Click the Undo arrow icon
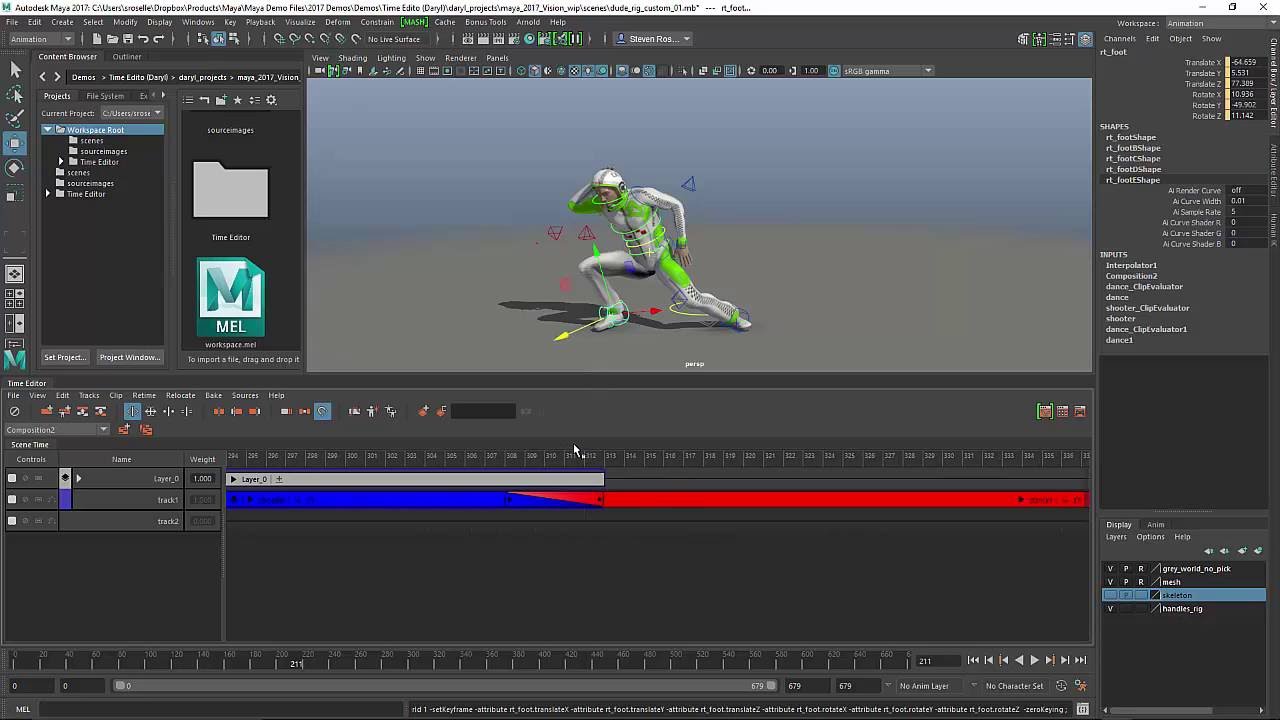This screenshot has height=720, width=1280. point(143,39)
